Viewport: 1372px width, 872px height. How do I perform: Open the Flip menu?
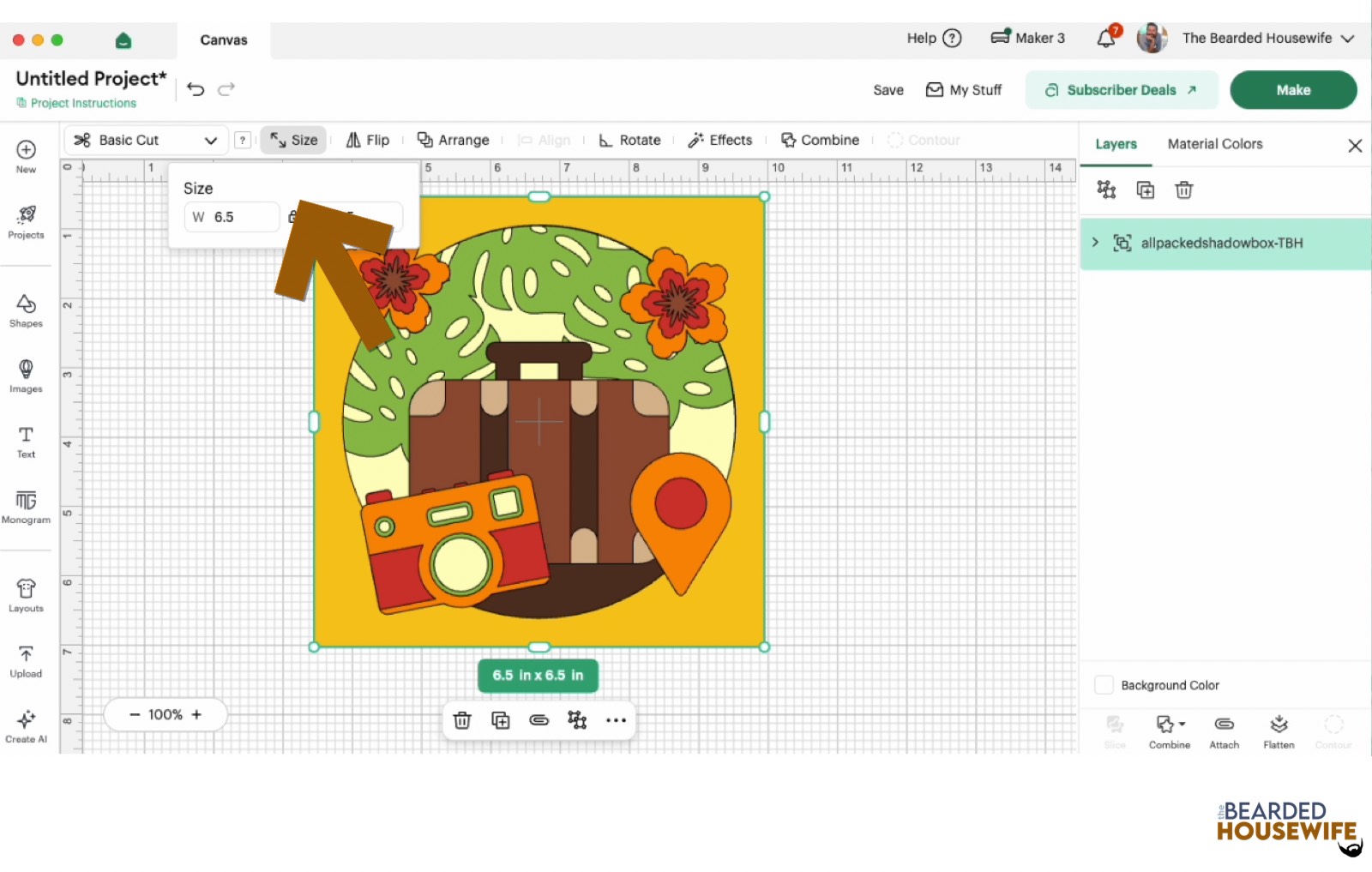pos(367,140)
